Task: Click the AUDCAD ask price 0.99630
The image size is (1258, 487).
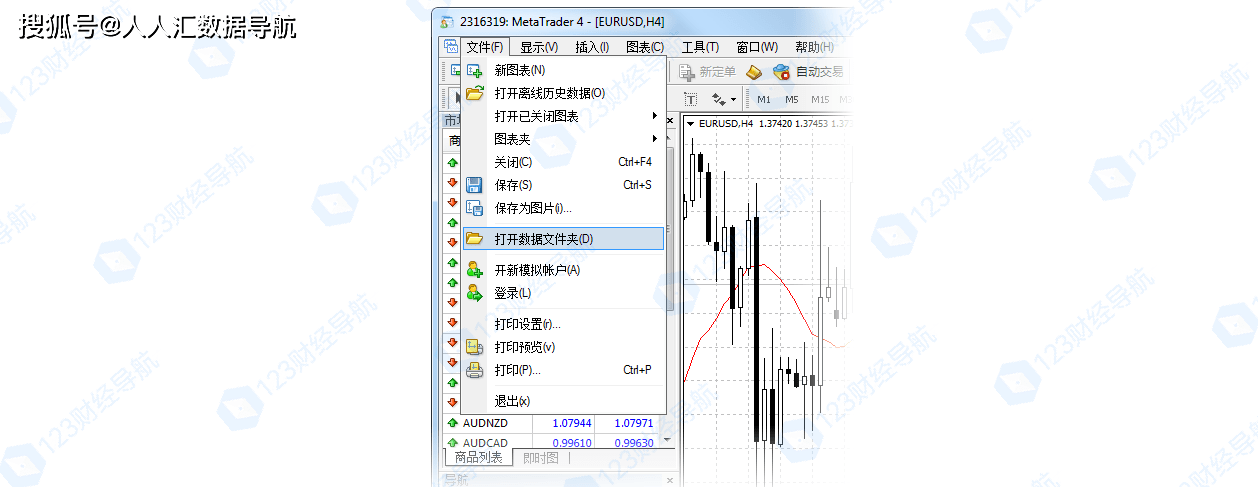Action: coord(633,443)
